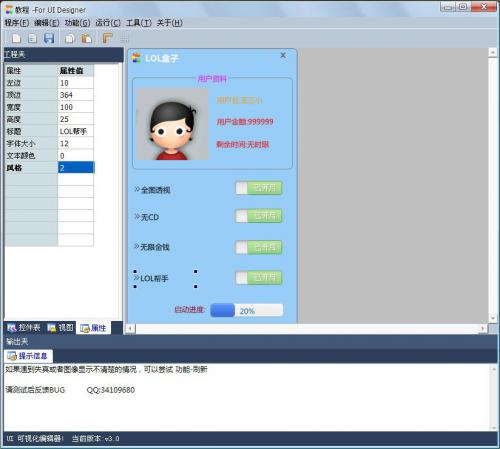Click the 输出夹 panel header
The image size is (500, 449).
pyautogui.click(x=250, y=341)
